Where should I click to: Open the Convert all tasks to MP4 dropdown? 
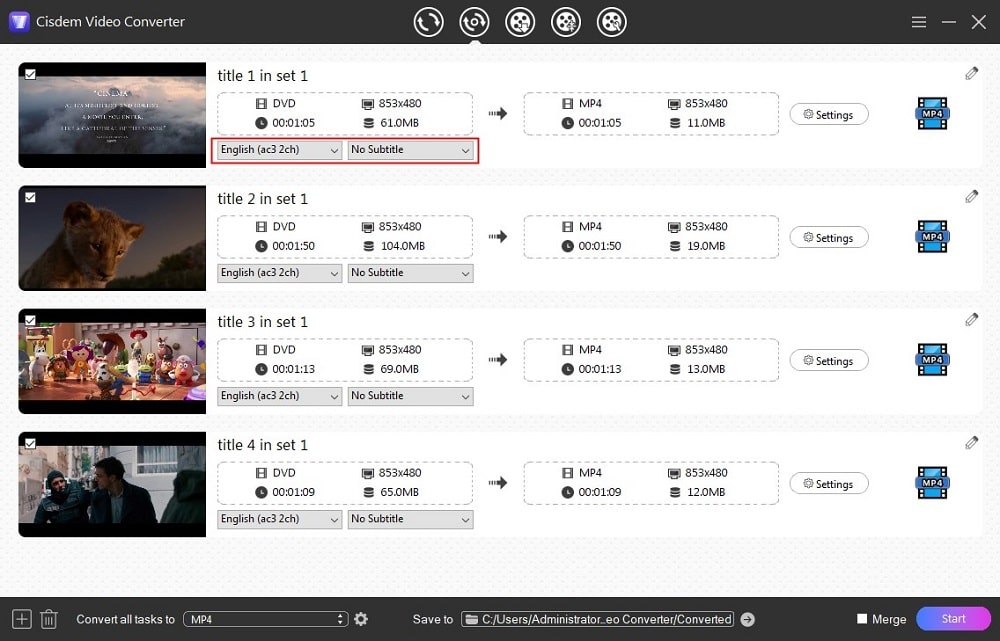(265, 619)
